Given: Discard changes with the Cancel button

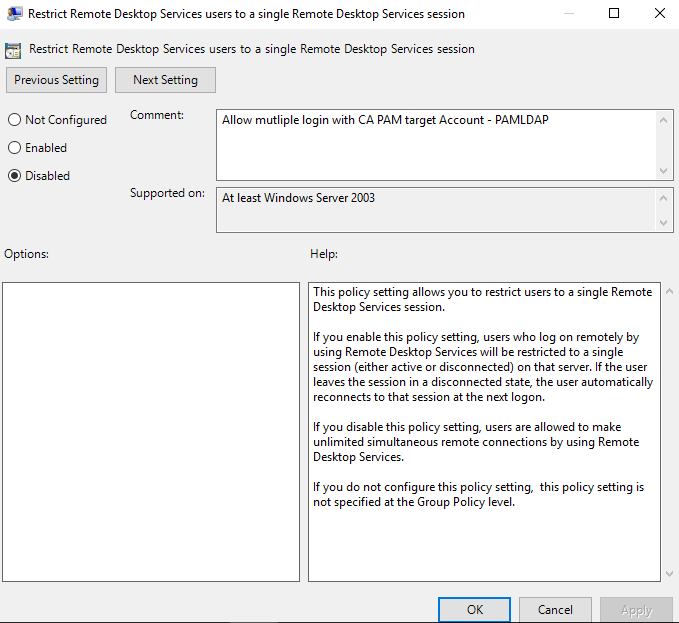Looking at the screenshot, I should 555,609.
